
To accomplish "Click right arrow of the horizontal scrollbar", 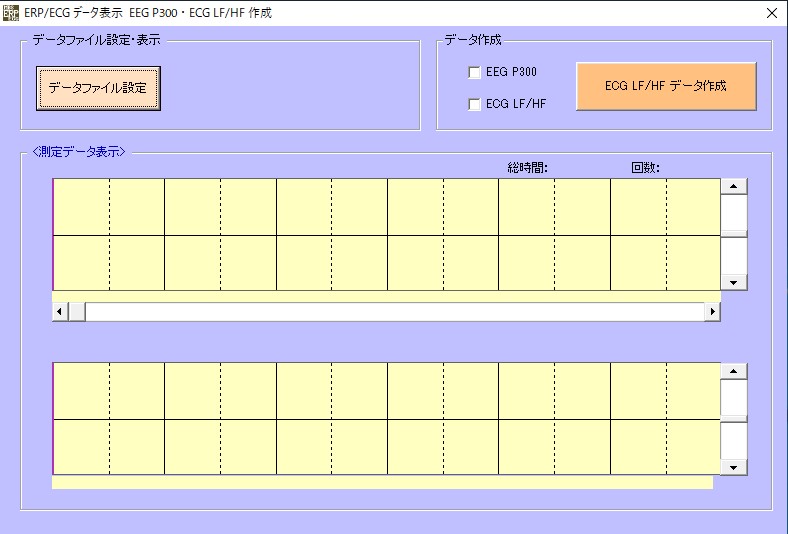I will (712, 312).
